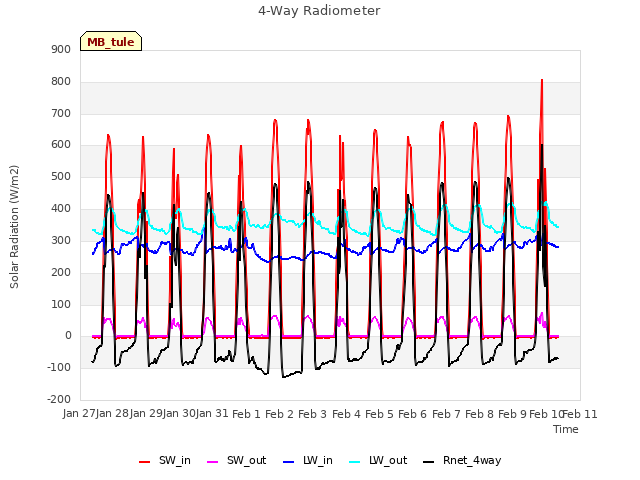Click the Feb 9 x-axis label
Image resolution: width=640 pixels, height=480 pixels.
click(x=513, y=414)
